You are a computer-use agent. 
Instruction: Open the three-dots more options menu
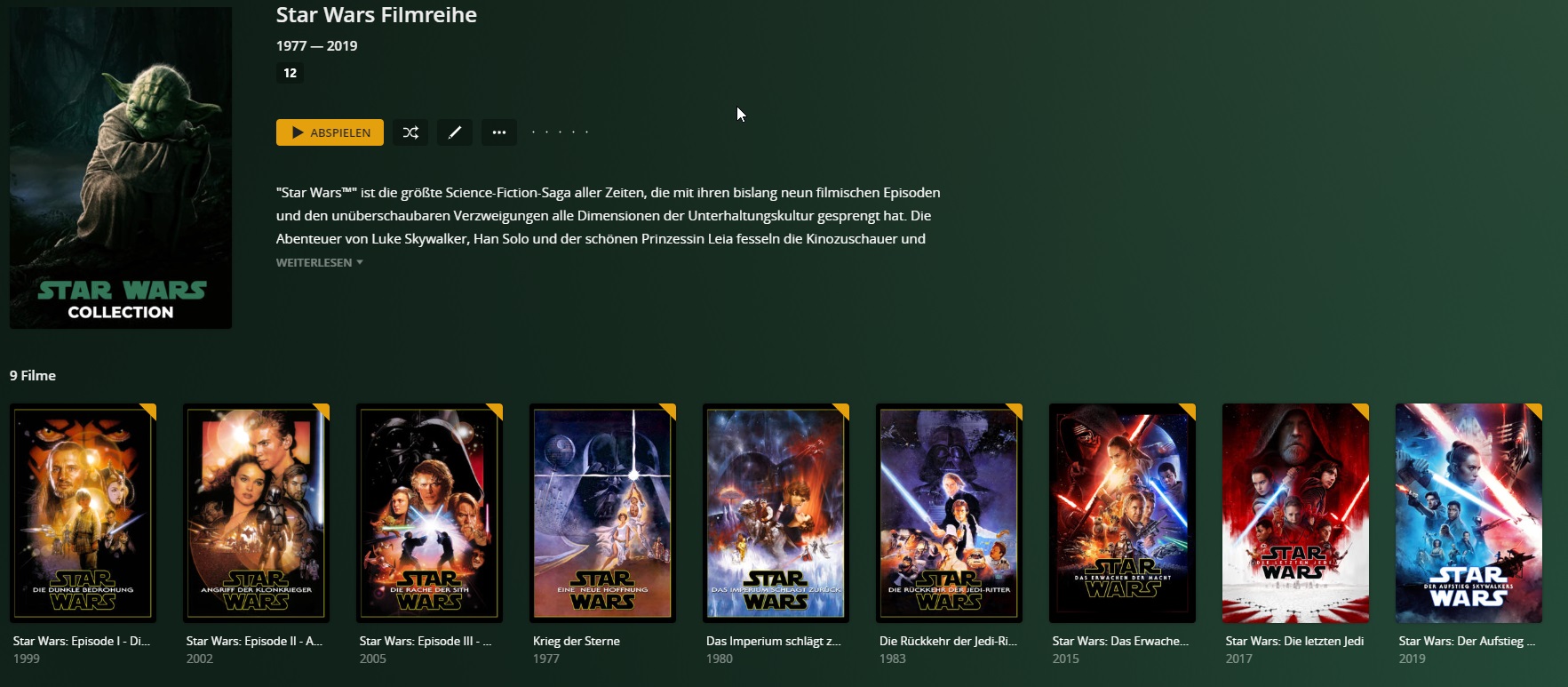pyautogui.click(x=499, y=132)
